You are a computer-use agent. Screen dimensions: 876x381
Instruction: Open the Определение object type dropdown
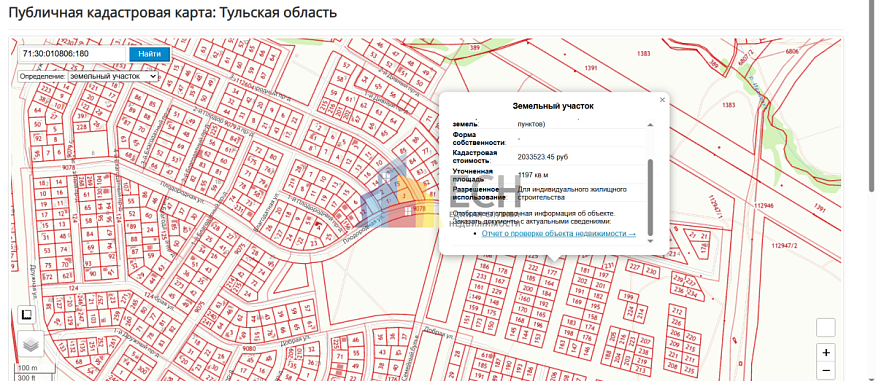pyautogui.click(x=112, y=76)
